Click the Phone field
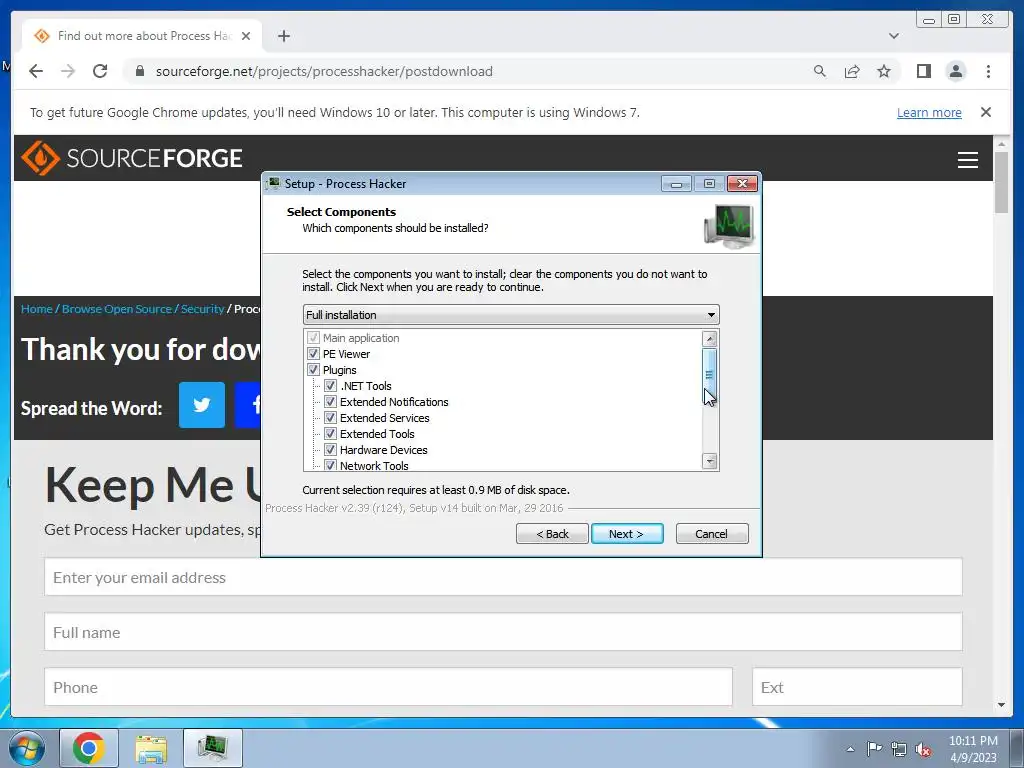 388,686
